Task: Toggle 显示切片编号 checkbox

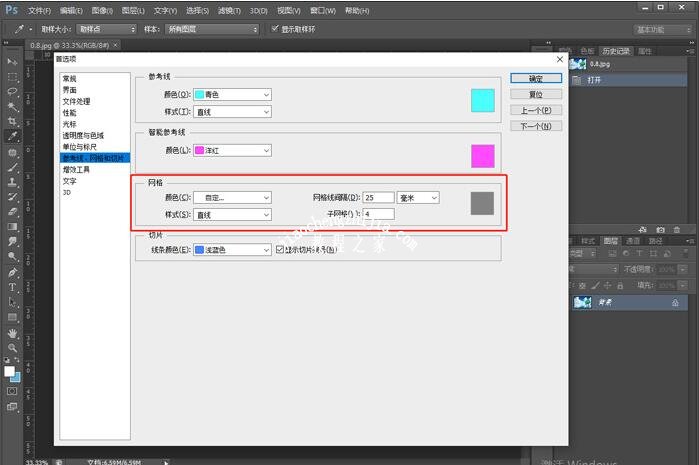Action: pyautogui.click(x=279, y=249)
